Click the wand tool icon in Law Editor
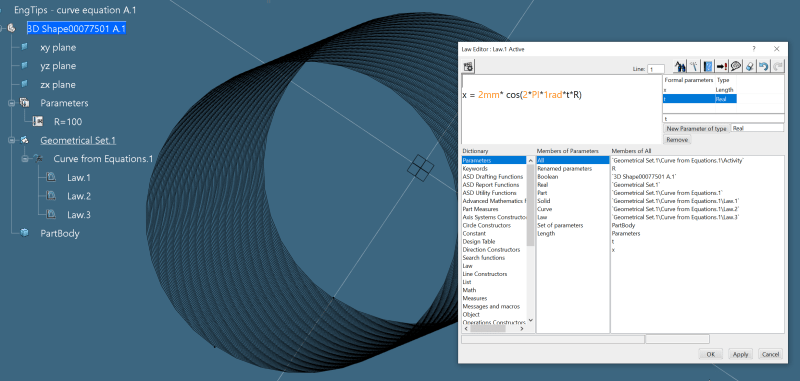 coord(694,66)
